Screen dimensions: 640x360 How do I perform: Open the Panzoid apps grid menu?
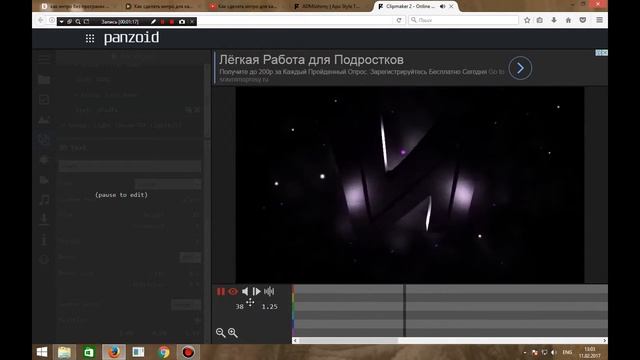tap(90, 38)
